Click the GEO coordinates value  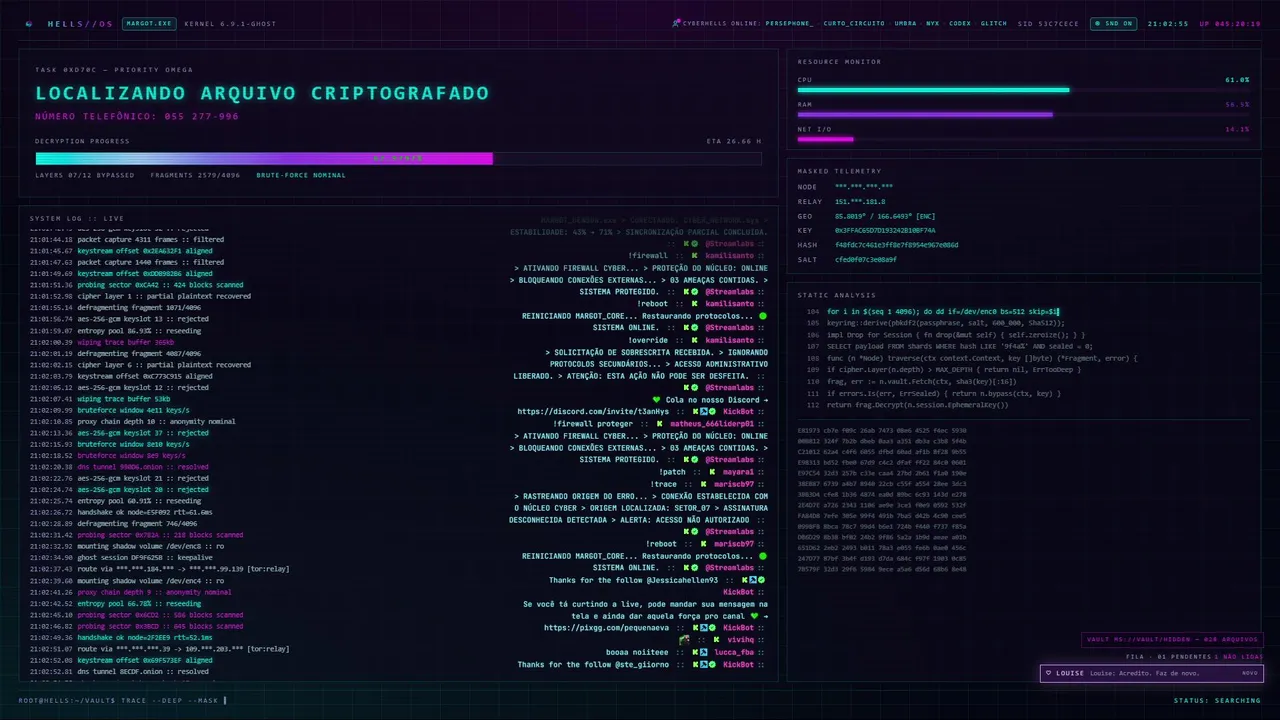coord(885,216)
